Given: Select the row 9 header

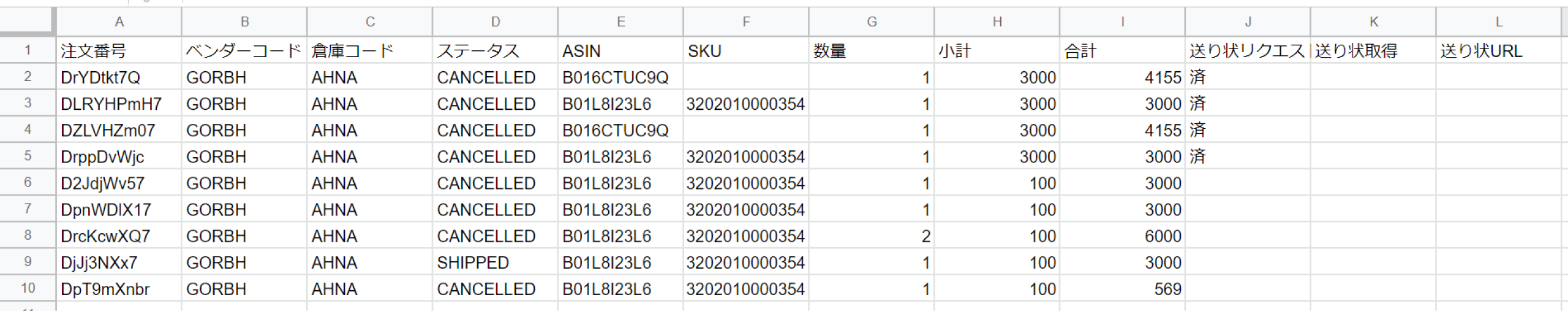Looking at the screenshot, I should [28, 262].
